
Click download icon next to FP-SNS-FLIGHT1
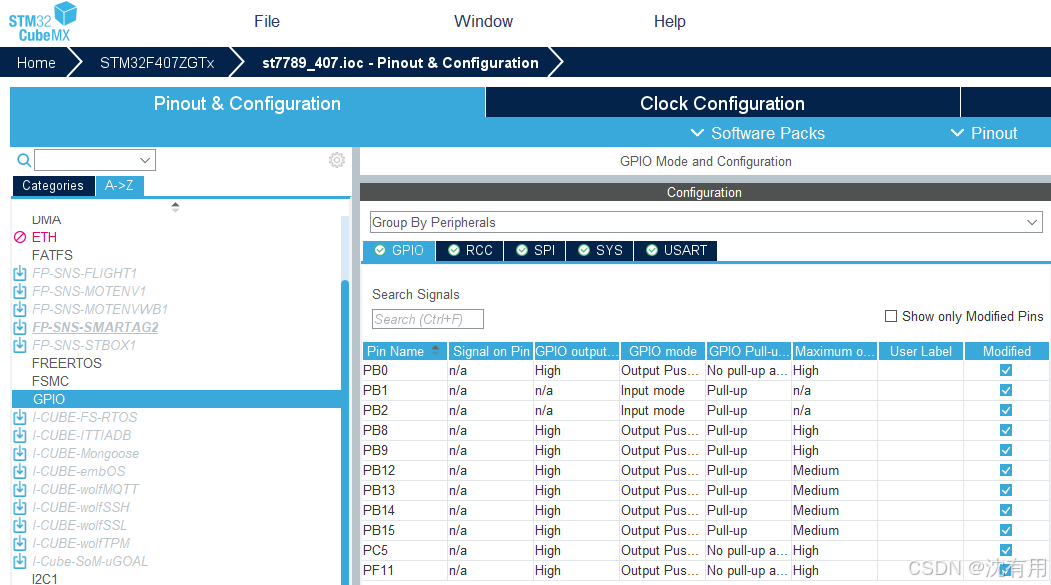pyautogui.click(x=20, y=273)
